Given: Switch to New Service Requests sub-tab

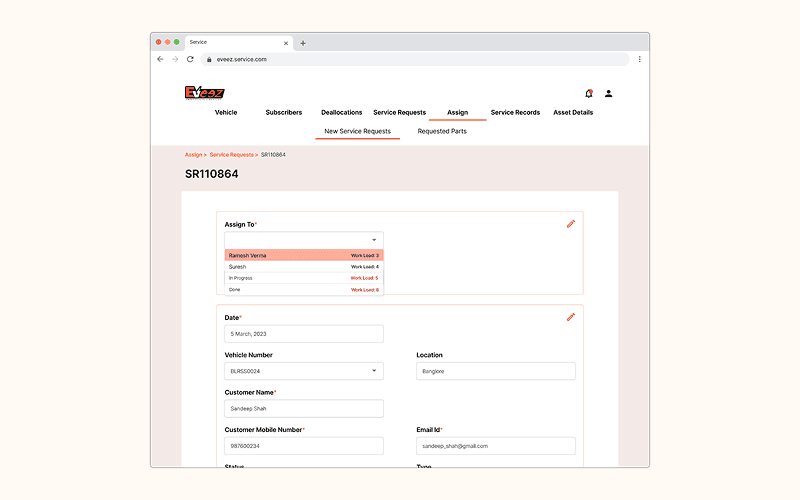Looking at the screenshot, I should tap(358, 131).
